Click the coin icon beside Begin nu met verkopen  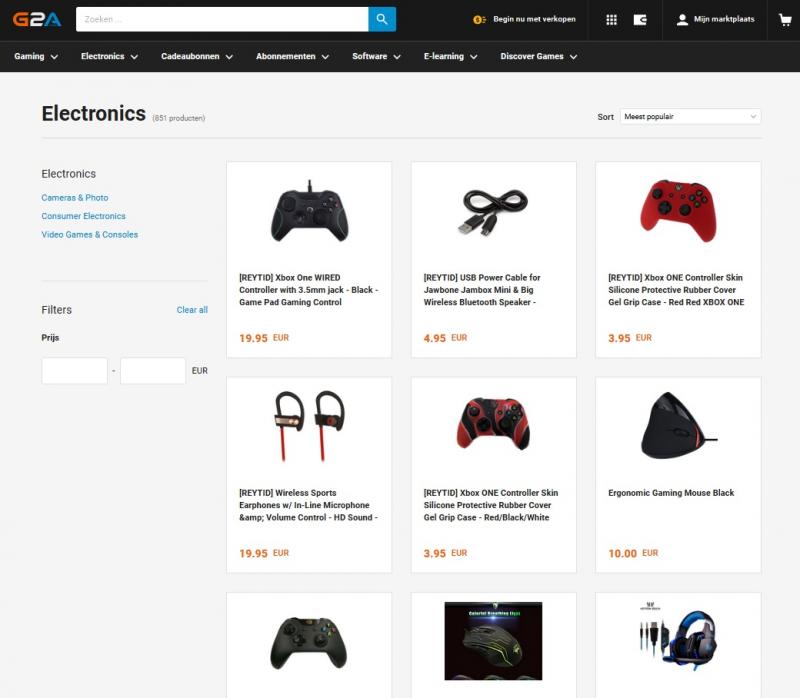click(479, 19)
